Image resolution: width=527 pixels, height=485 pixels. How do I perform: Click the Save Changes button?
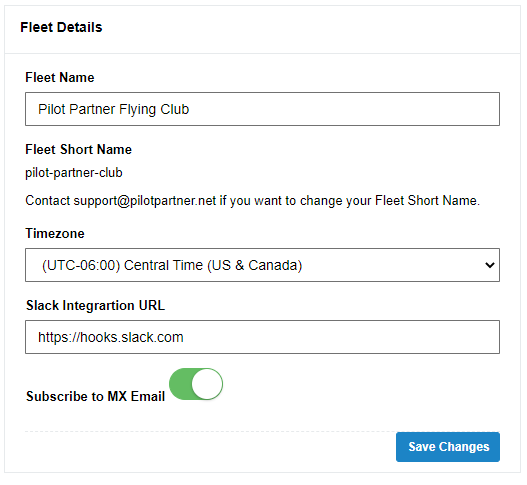click(448, 447)
